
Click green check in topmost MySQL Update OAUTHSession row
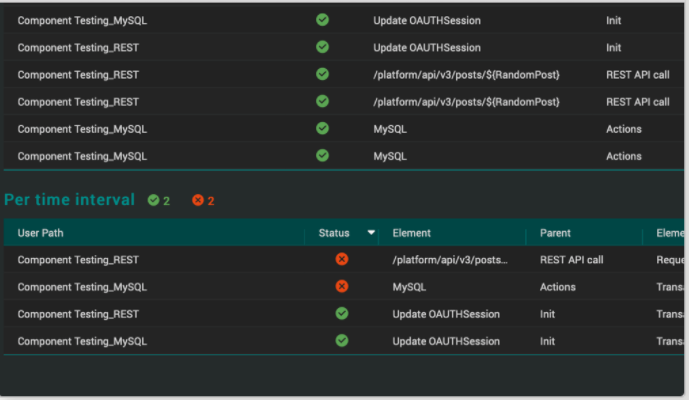point(322,19)
